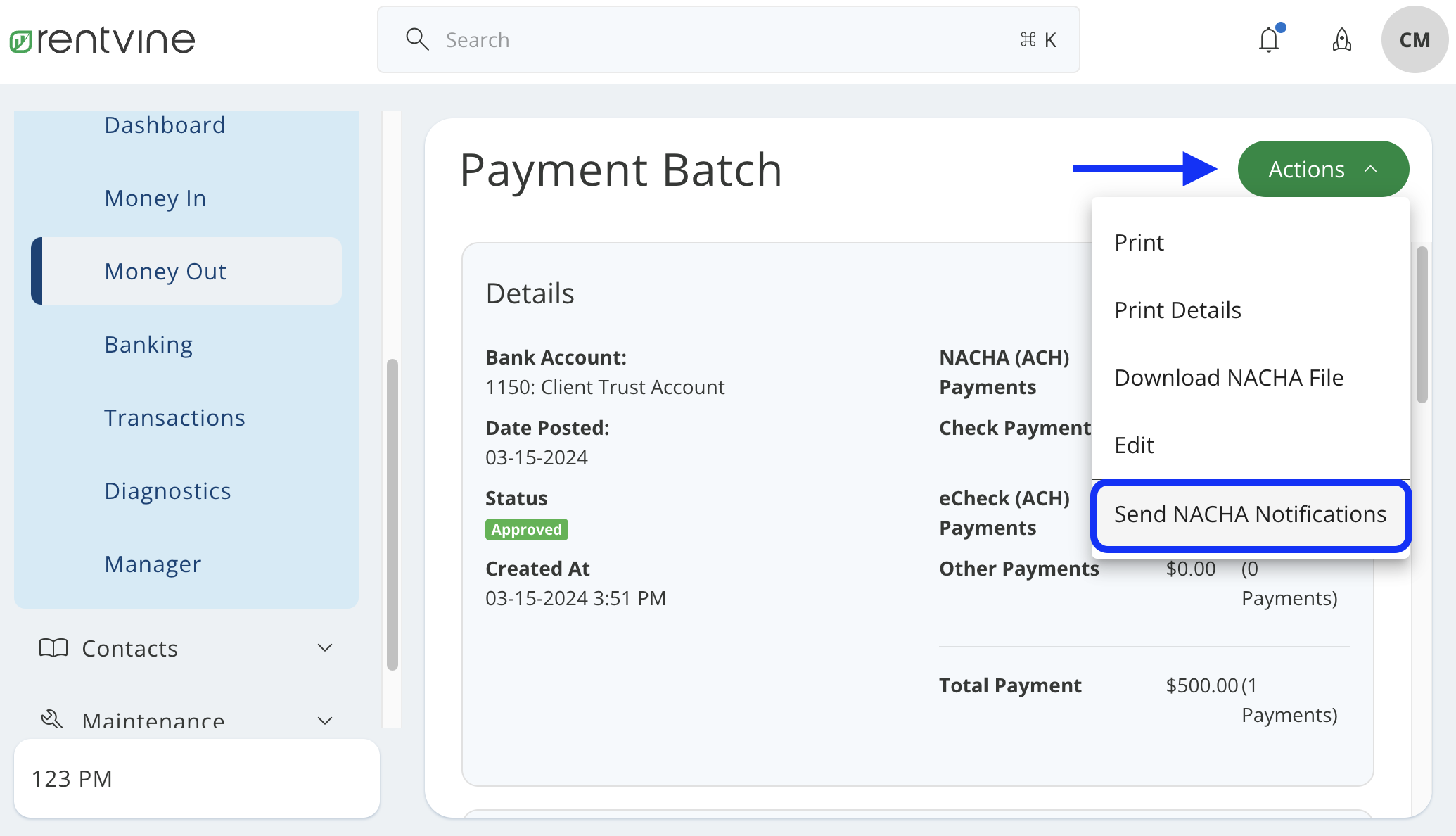Expand the Maintenance section
The image size is (1456, 836).
(x=324, y=721)
